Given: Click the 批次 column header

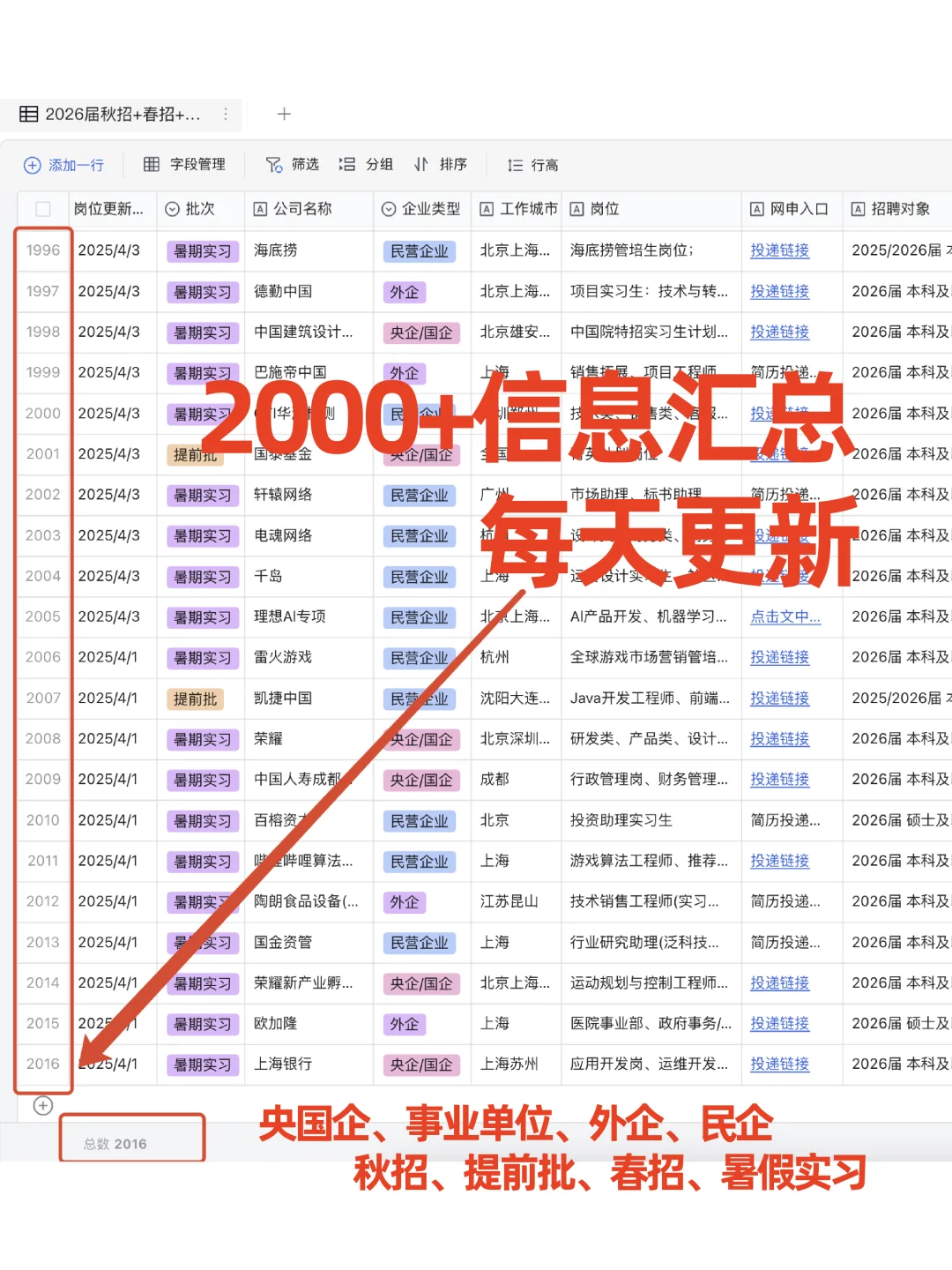Looking at the screenshot, I should (200, 209).
